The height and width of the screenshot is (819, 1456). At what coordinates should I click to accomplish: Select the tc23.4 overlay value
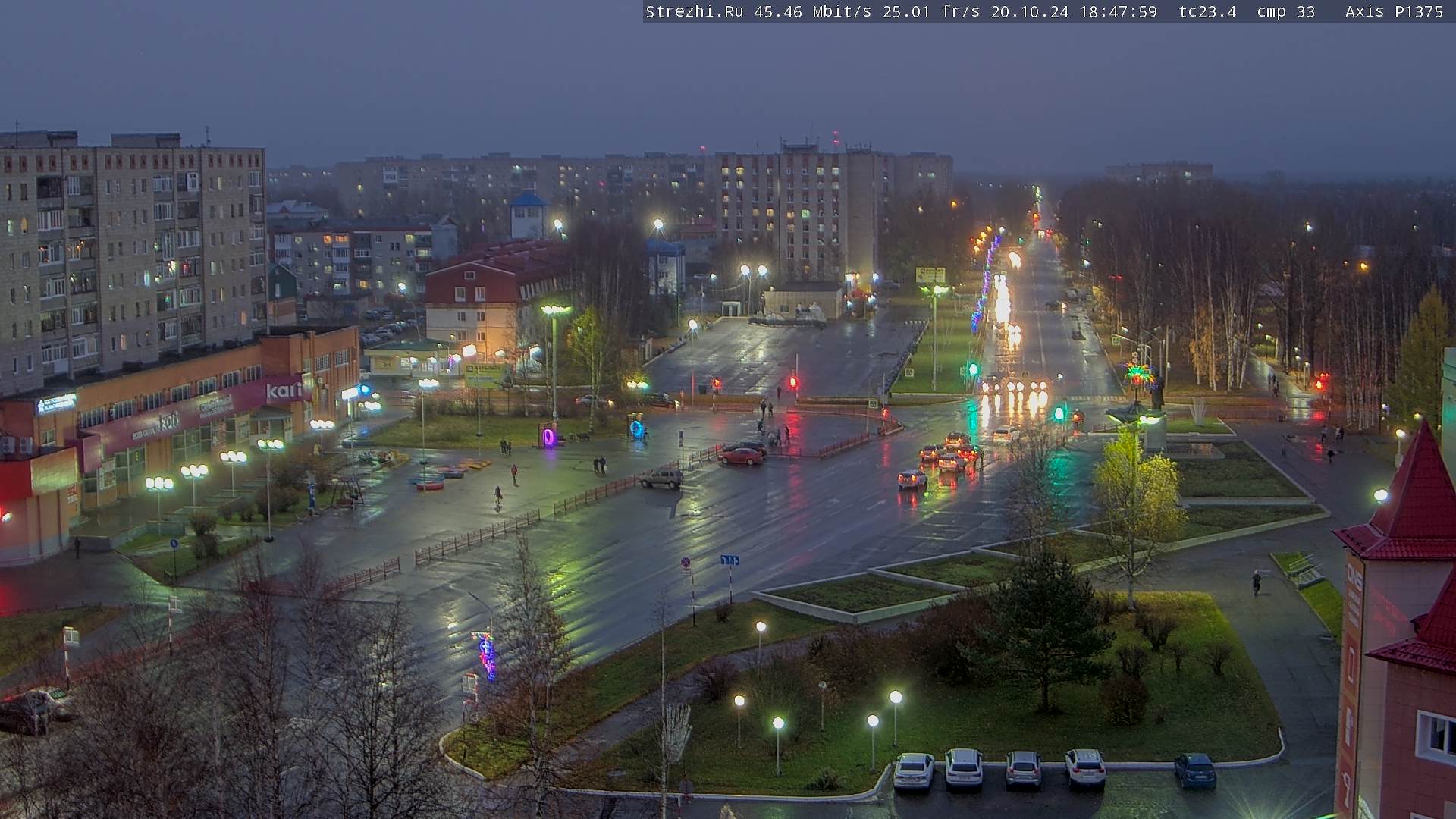coord(1208,11)
